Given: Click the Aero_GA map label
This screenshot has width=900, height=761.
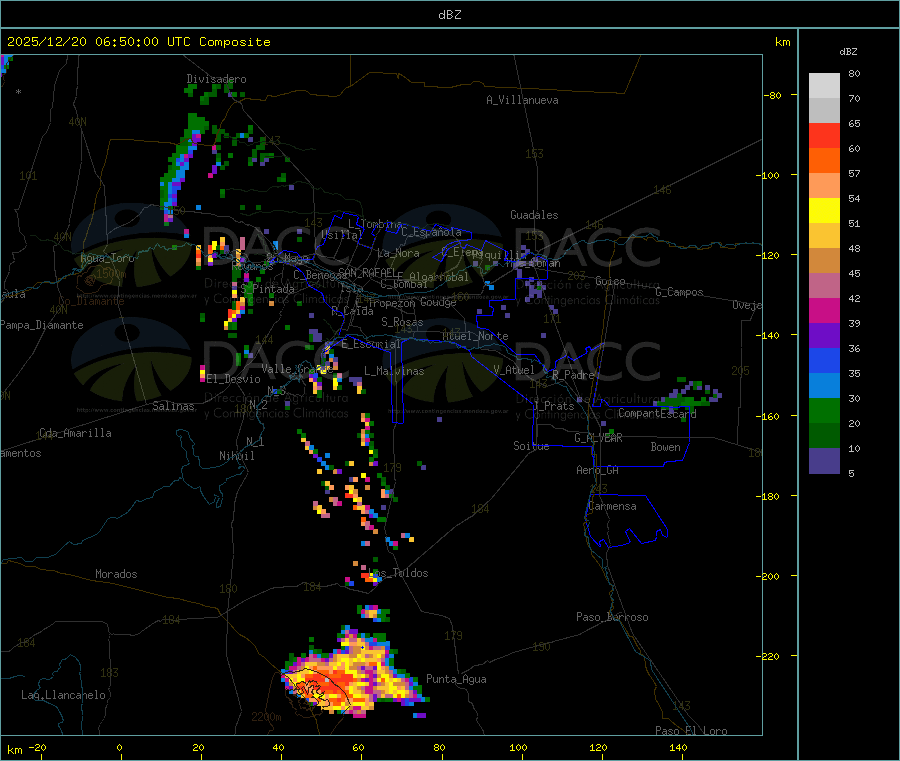Looking at the screenshot, I should (x=598, y=470).
